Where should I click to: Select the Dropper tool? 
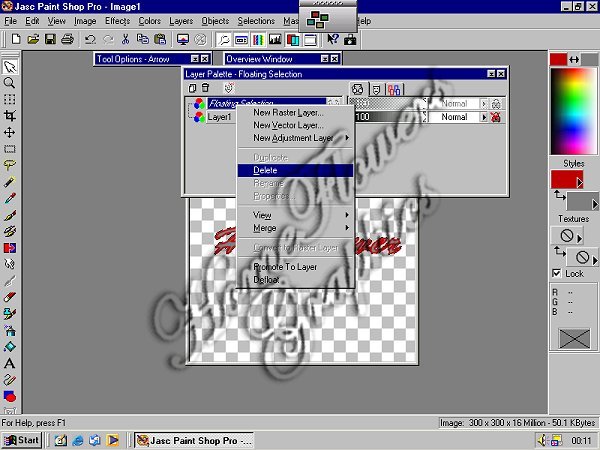[x=10, y=198]
